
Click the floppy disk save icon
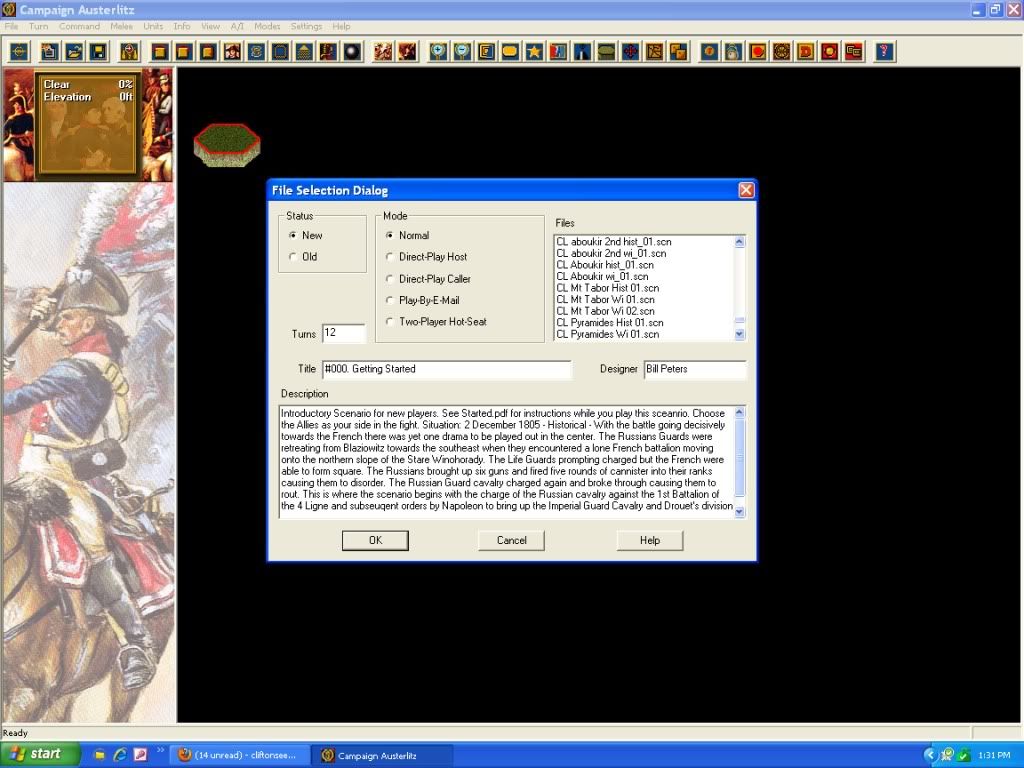coord(99,52)
